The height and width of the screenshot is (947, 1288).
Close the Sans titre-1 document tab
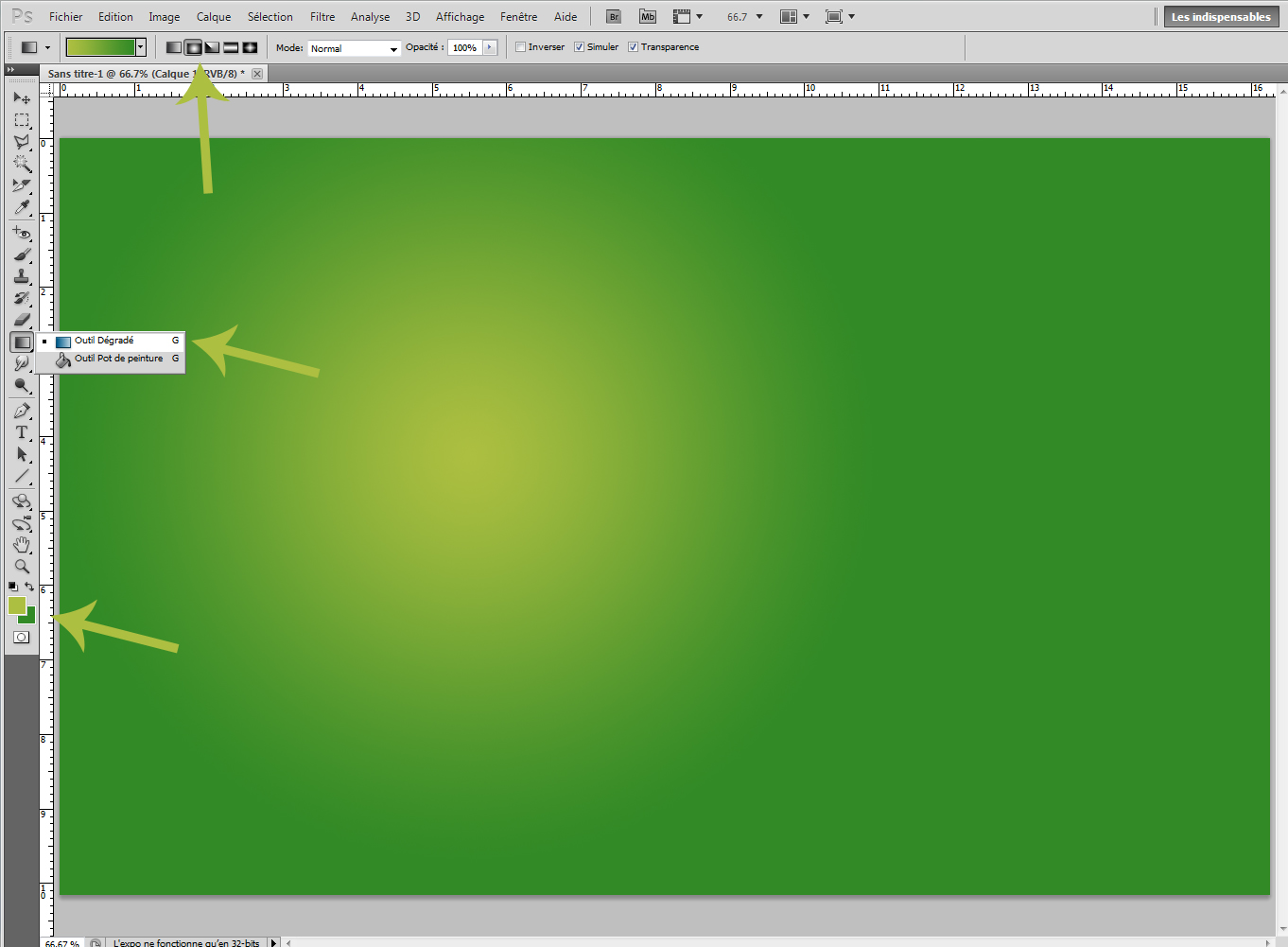pyautogui.click(x=257, y=74)
